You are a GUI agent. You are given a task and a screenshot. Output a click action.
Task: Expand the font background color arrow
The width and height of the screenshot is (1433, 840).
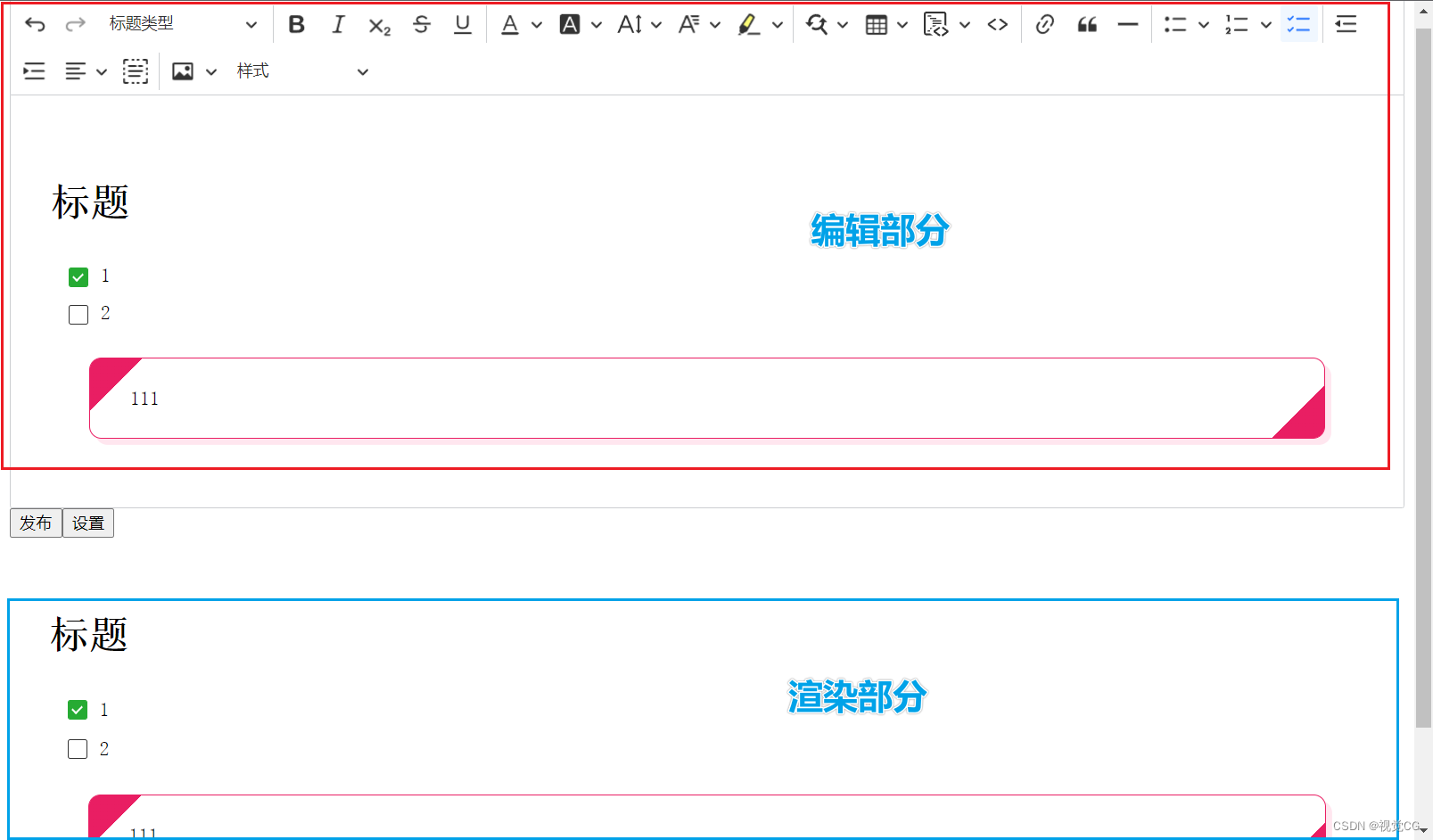click(x=597, y=25)
